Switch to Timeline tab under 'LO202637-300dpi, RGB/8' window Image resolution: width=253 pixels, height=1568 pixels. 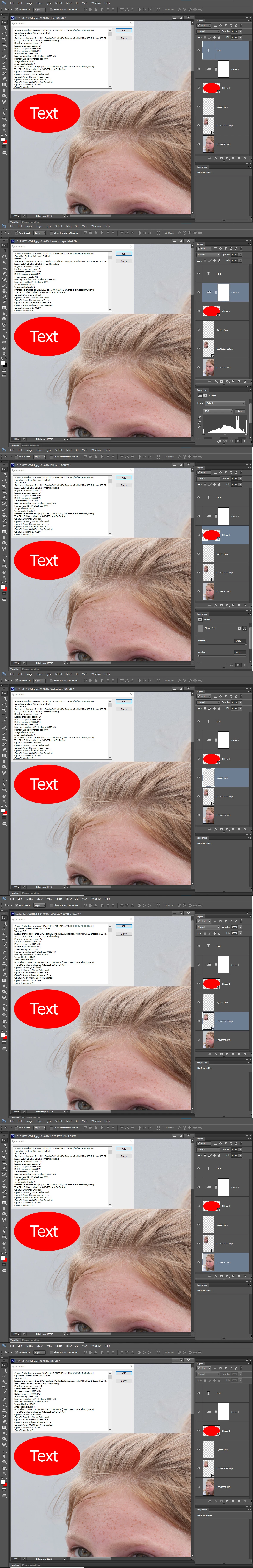(x=15, y=1118)
